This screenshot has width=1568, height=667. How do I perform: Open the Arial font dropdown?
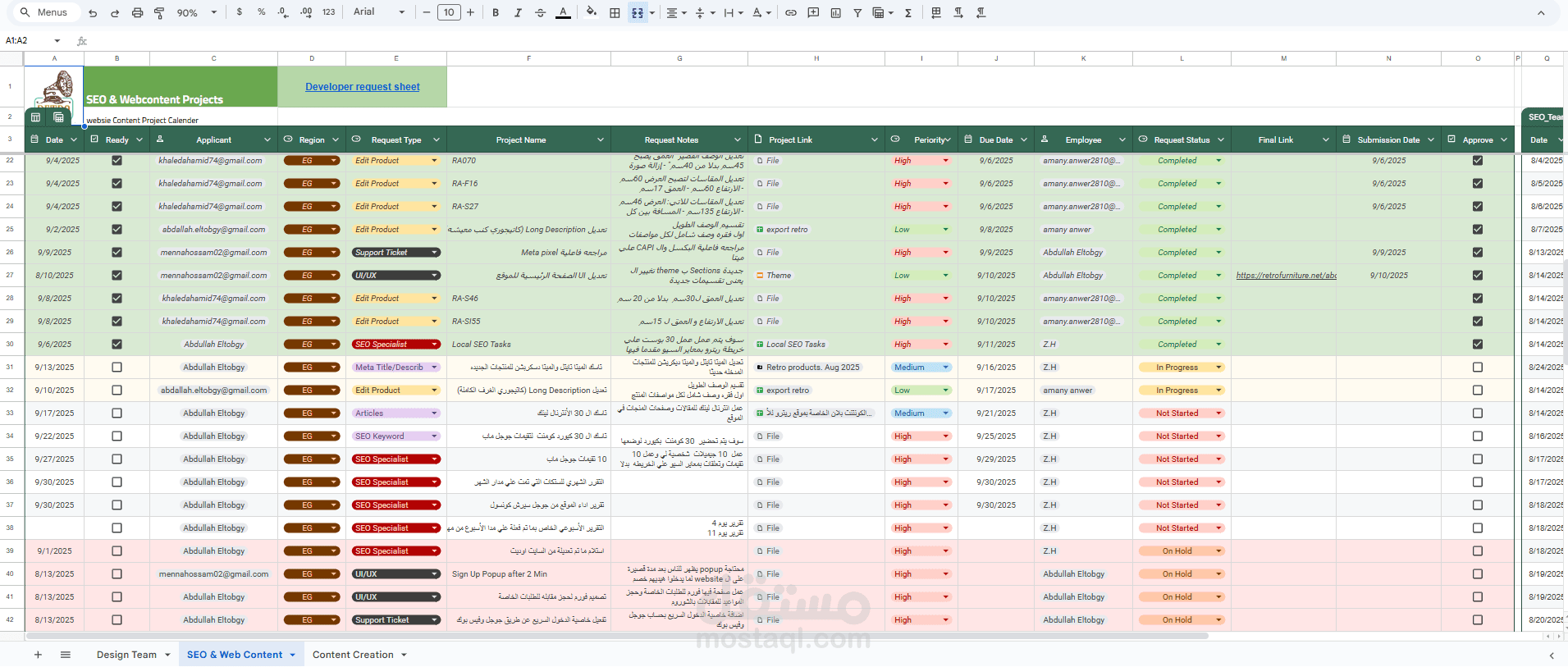(x=379, y=12)
